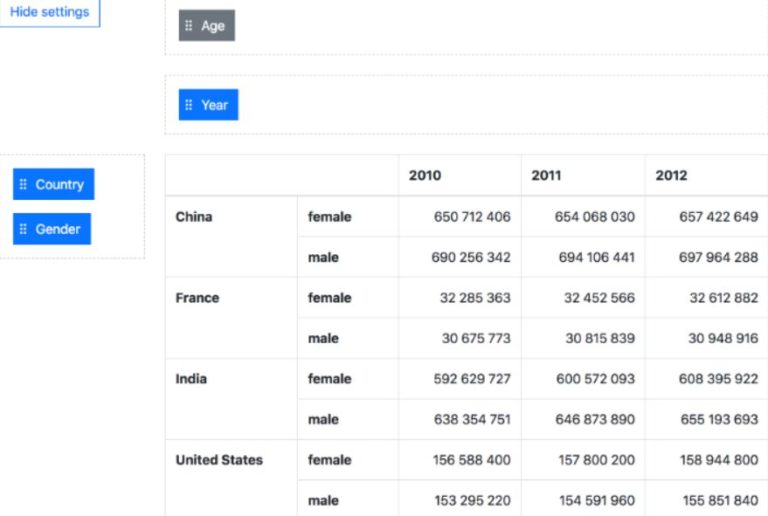Click cell value 608 395 922
The height and width of the screenshot is (516, 768).
point(719,378)
